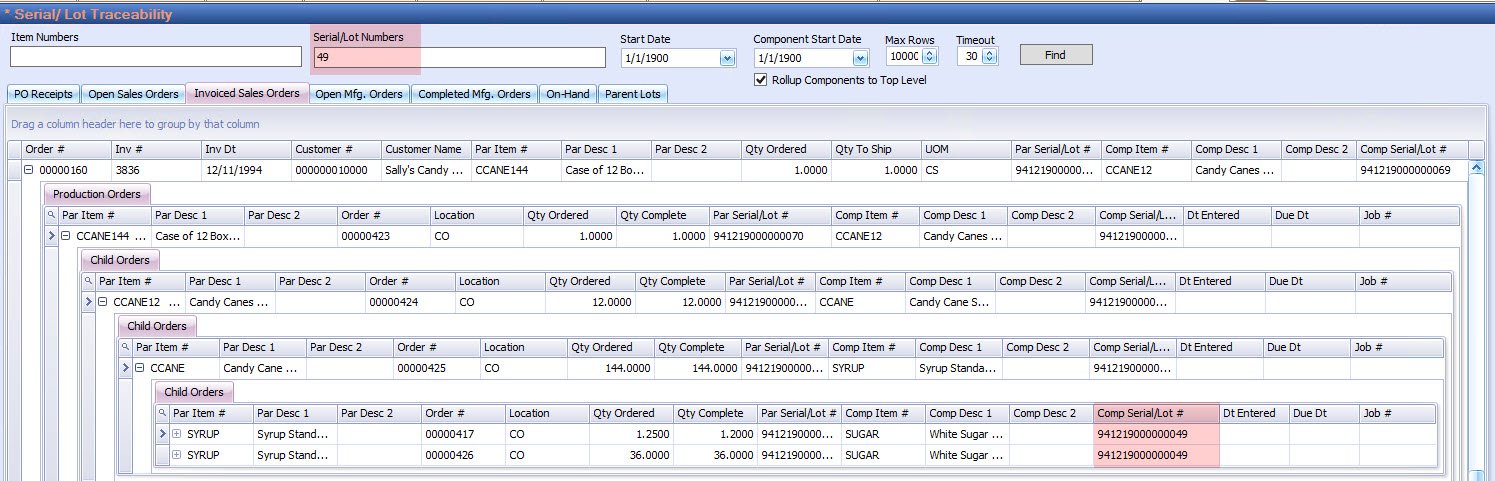1495x481 pixels.
Task: Click row indicator arrow beside CCANE144 row
Action: 52,236
